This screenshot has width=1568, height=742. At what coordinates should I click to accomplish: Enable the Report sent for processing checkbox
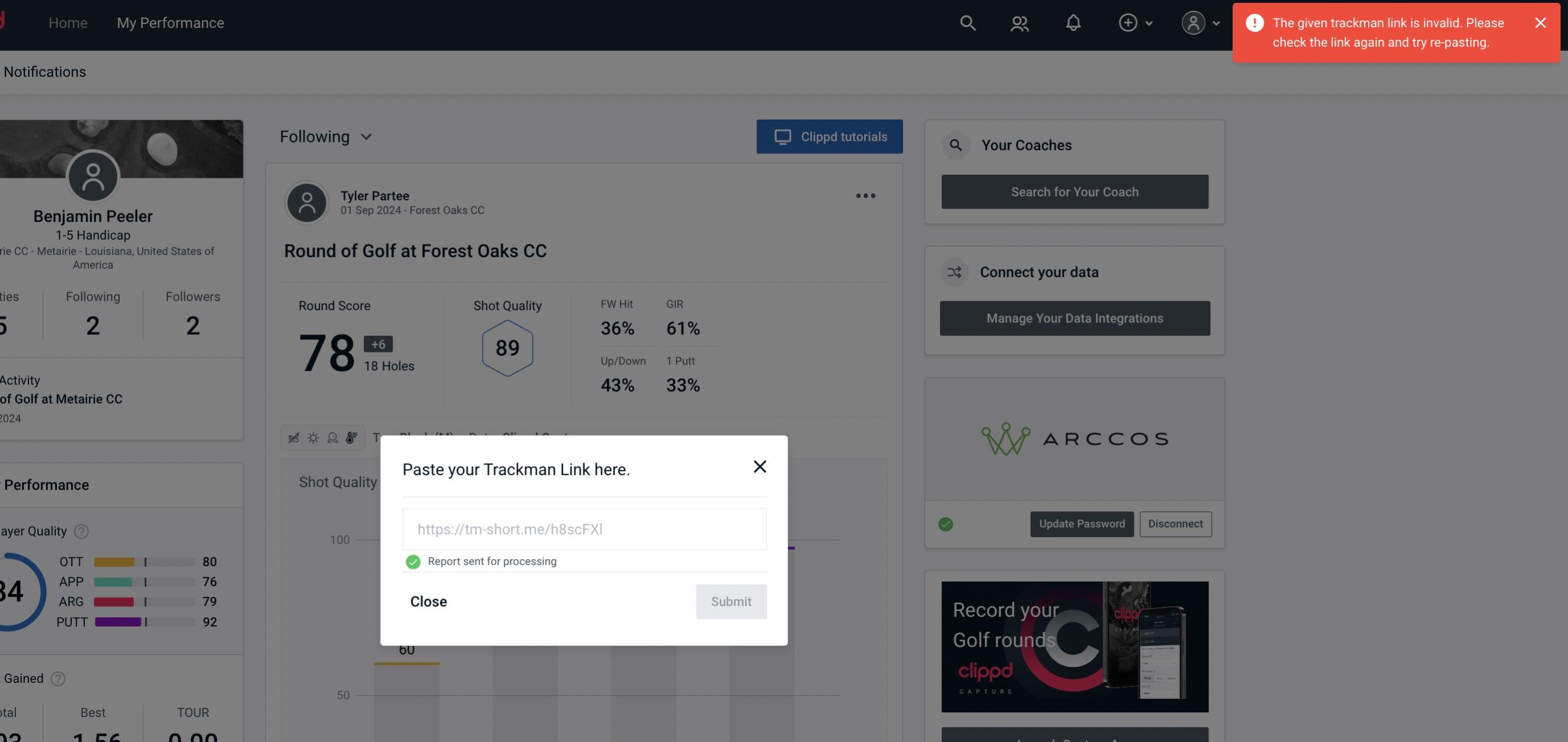412,561
